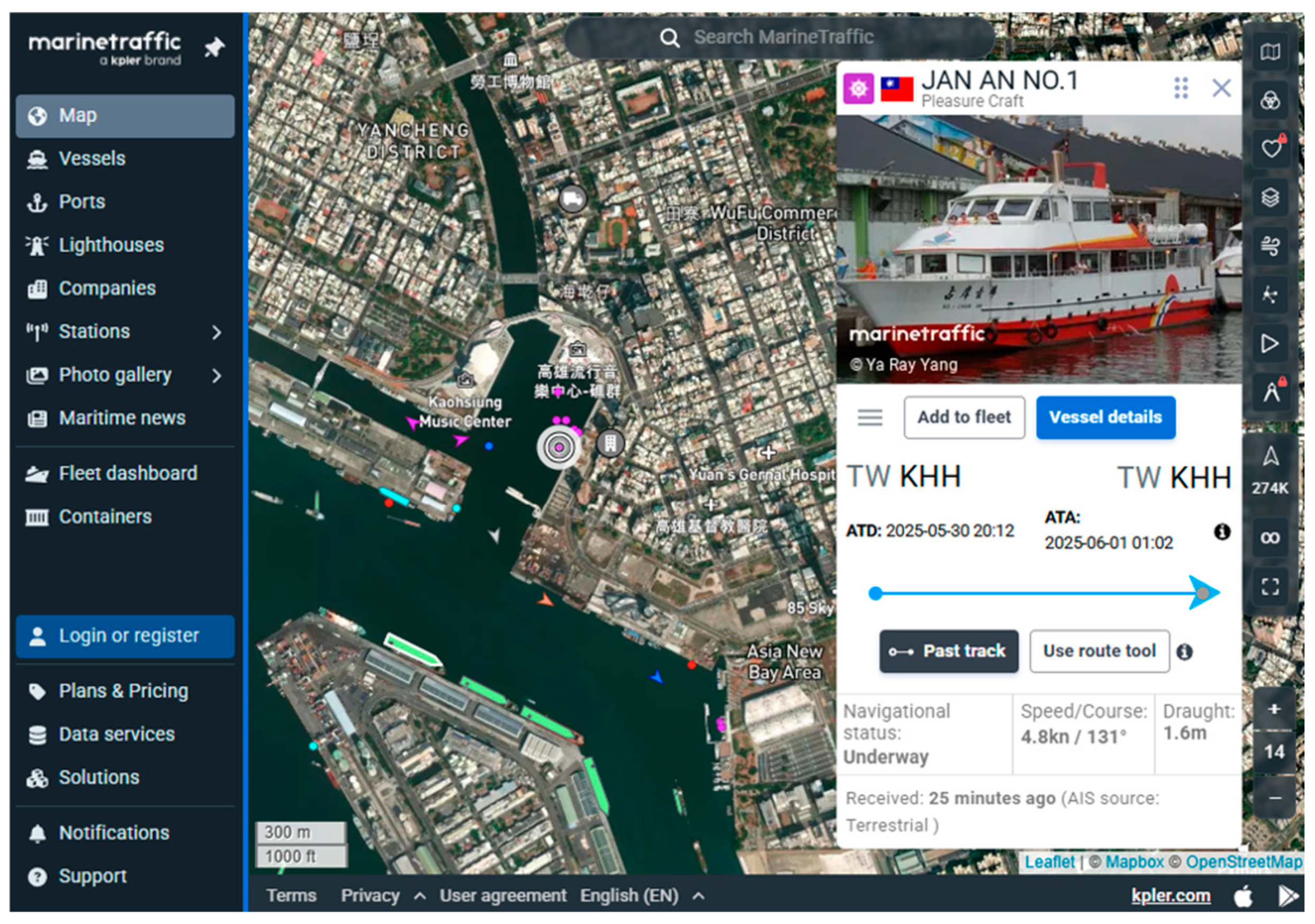This screenshot has height=924, width=1315.
Task: Click Use route tool button
Action: click(1100, 651)
